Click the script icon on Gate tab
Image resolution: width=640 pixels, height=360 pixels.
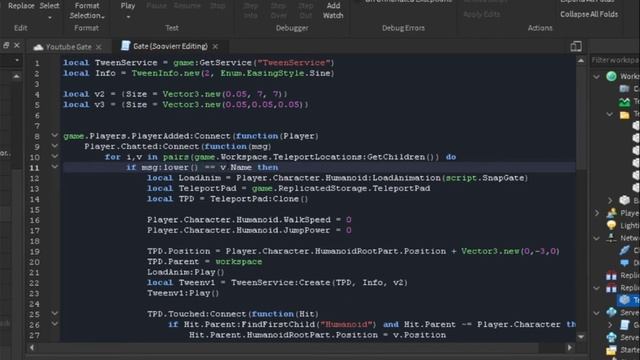[125, 46]
